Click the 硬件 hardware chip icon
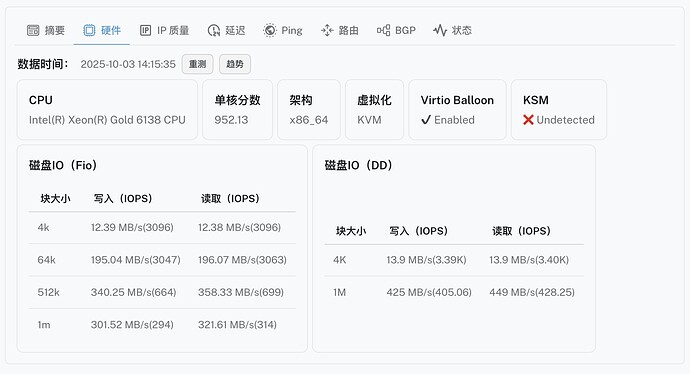Viewport: 690px width, 374px height. [x=89, y=30]
